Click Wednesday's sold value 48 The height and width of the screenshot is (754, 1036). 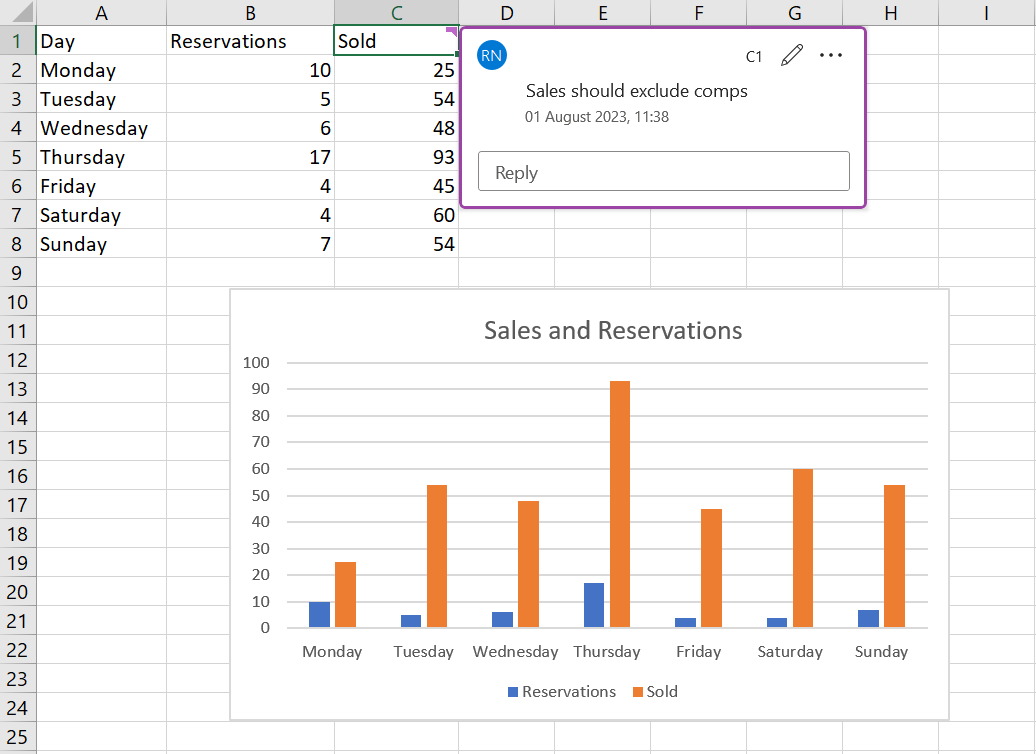tap(396, 128)
